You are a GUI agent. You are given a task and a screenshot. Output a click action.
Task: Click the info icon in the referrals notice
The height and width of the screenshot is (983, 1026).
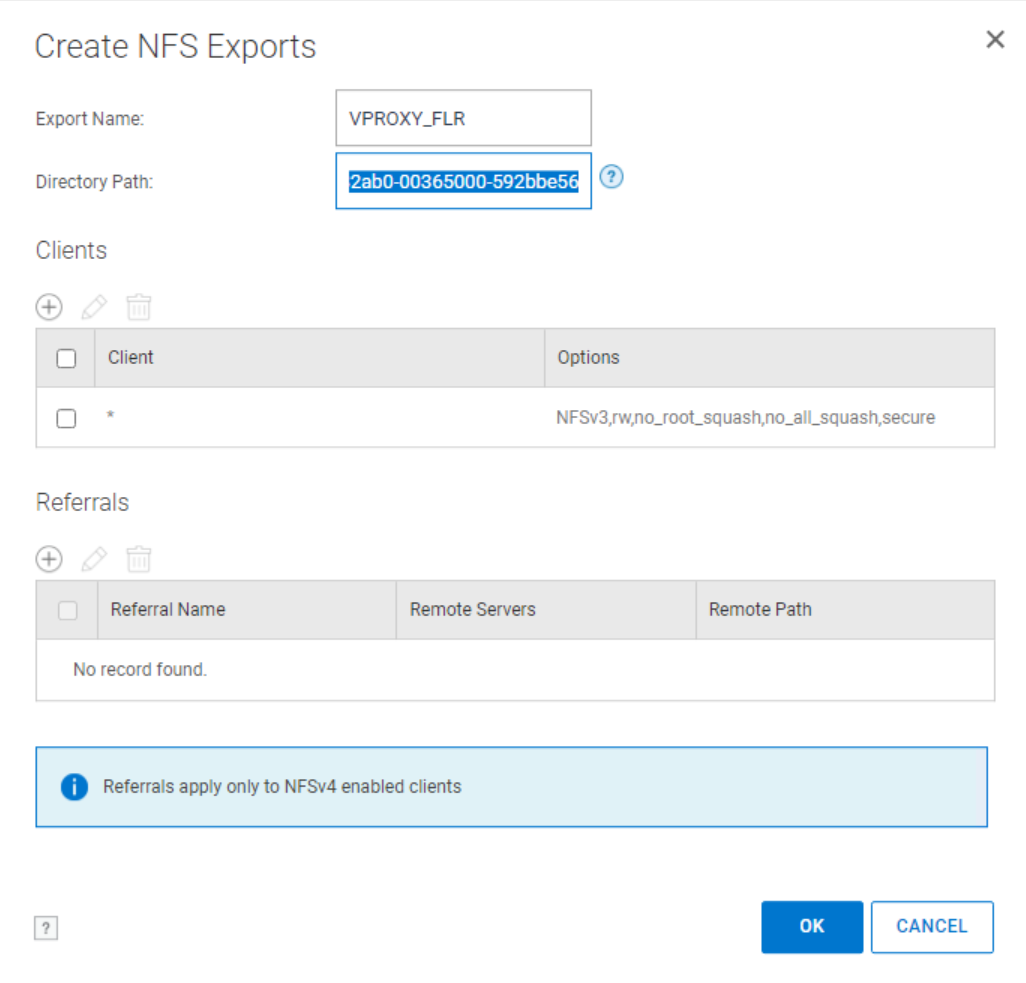click(x=73, y=787)
